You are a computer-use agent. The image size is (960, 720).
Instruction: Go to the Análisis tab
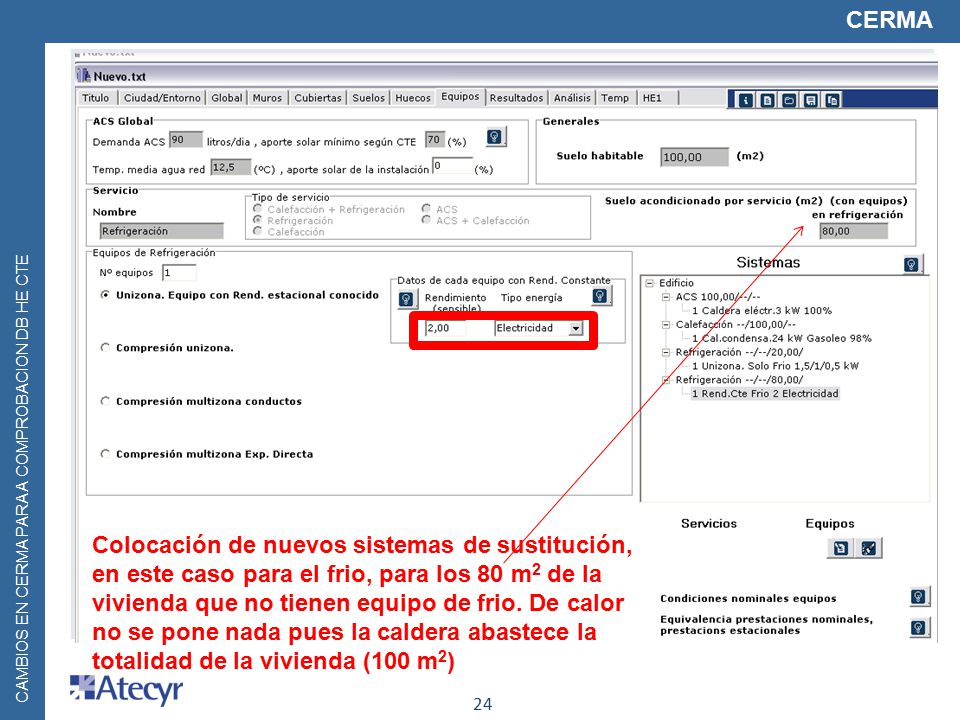[572, 98]
